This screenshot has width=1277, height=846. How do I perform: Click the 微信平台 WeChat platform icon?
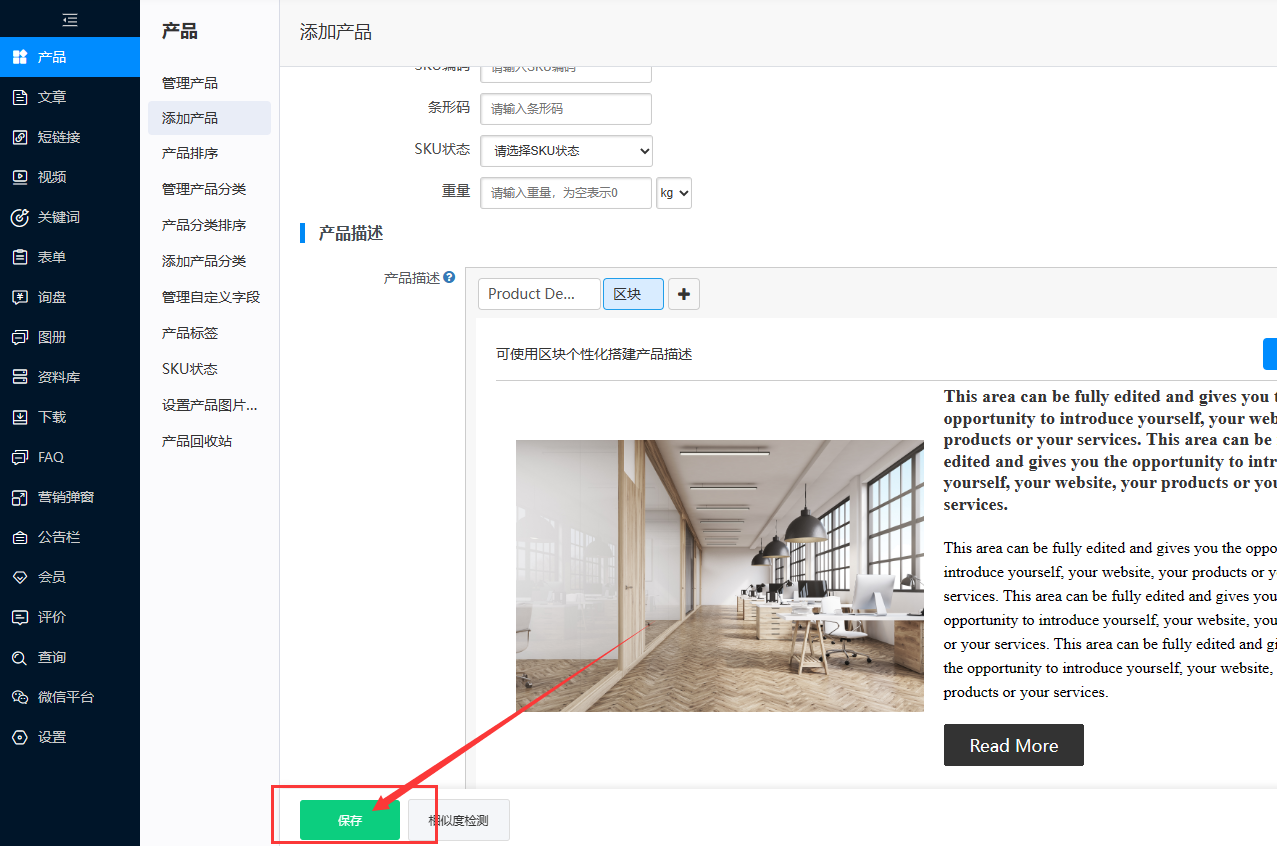click(x=19, y=697)
